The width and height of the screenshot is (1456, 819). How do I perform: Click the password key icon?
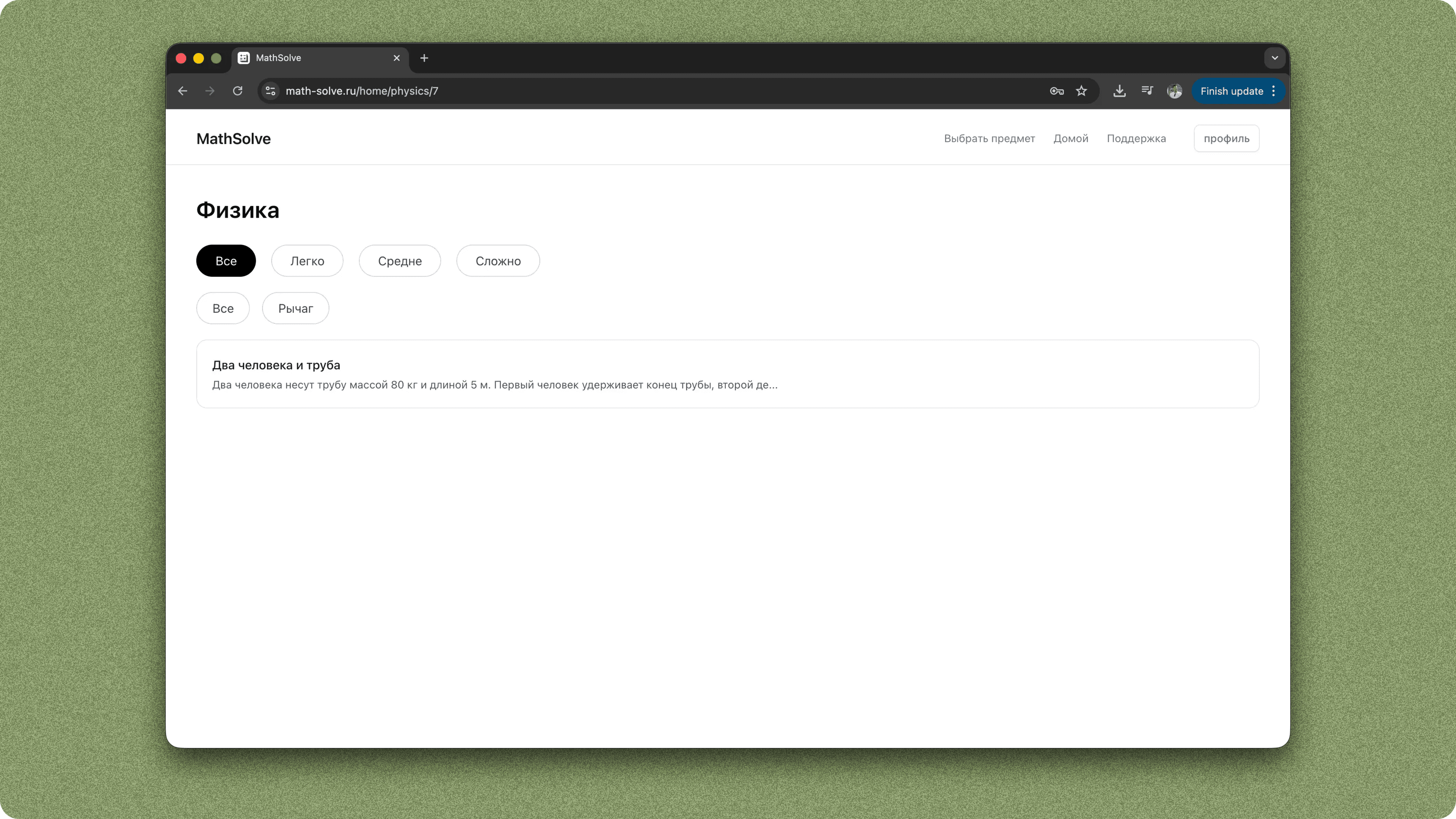click(1056, 91)
